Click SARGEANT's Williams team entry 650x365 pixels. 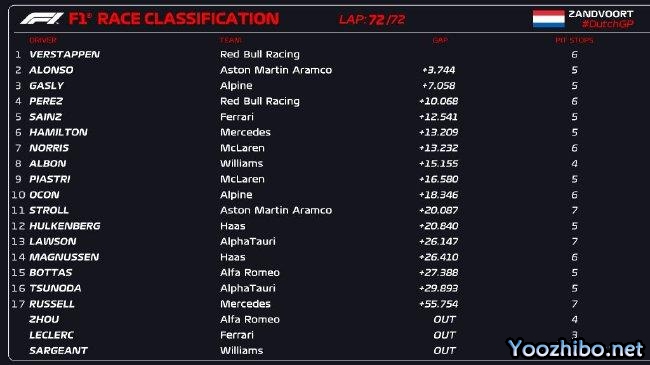click(x=241, y=350)
